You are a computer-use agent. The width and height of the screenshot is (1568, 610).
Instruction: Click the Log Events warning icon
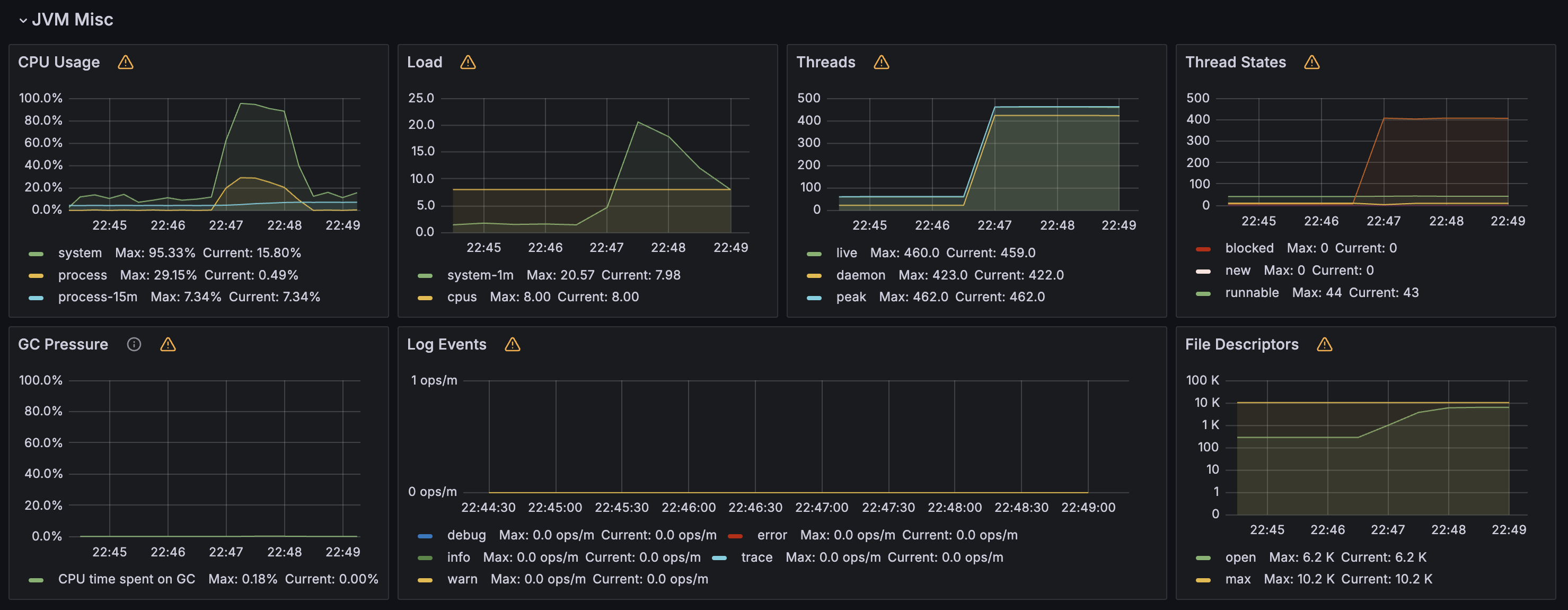pyautogui.click(x=513, y=344)
